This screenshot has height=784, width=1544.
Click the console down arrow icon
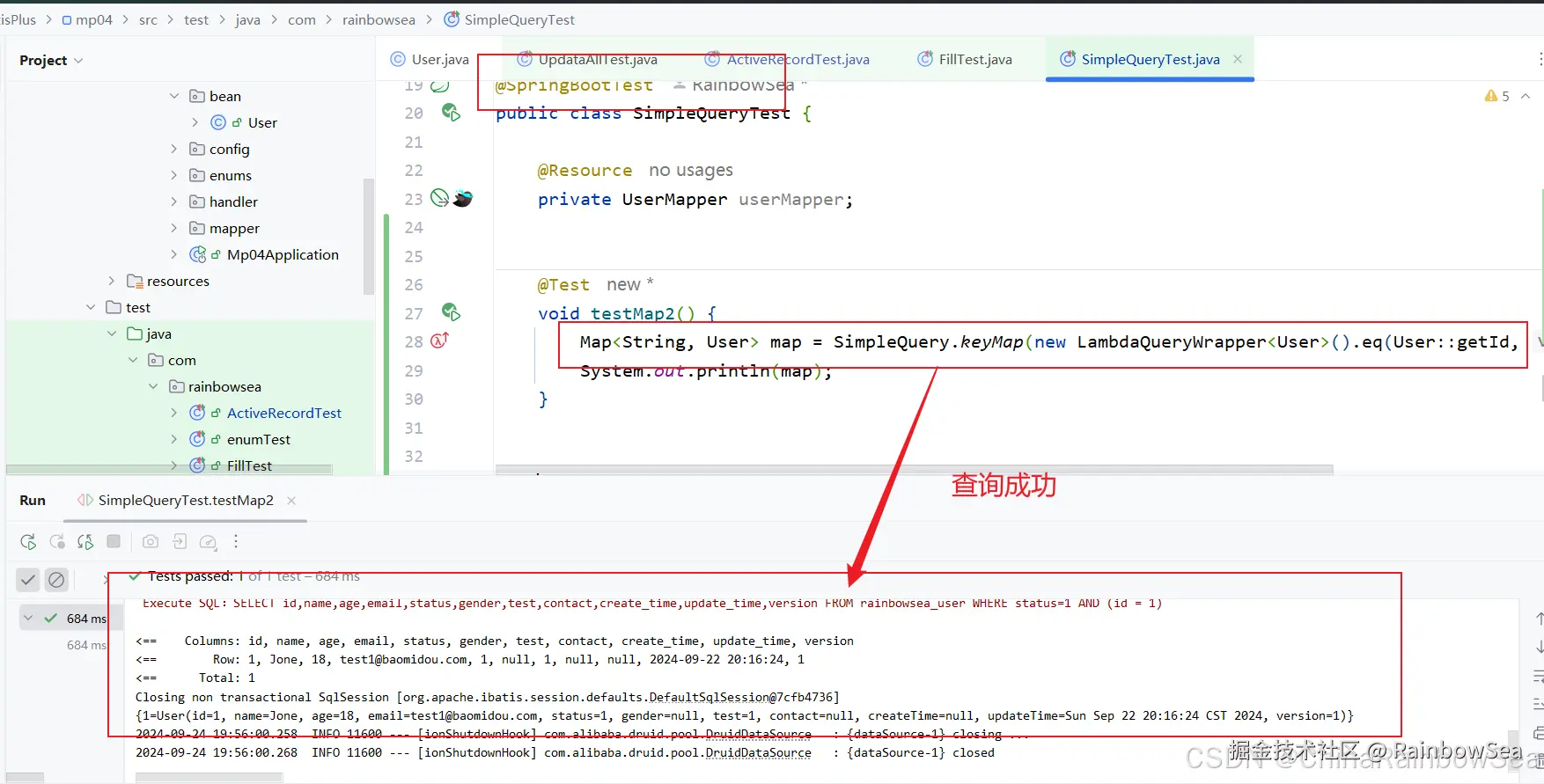pyautogui.click(x=1538, y=648)
